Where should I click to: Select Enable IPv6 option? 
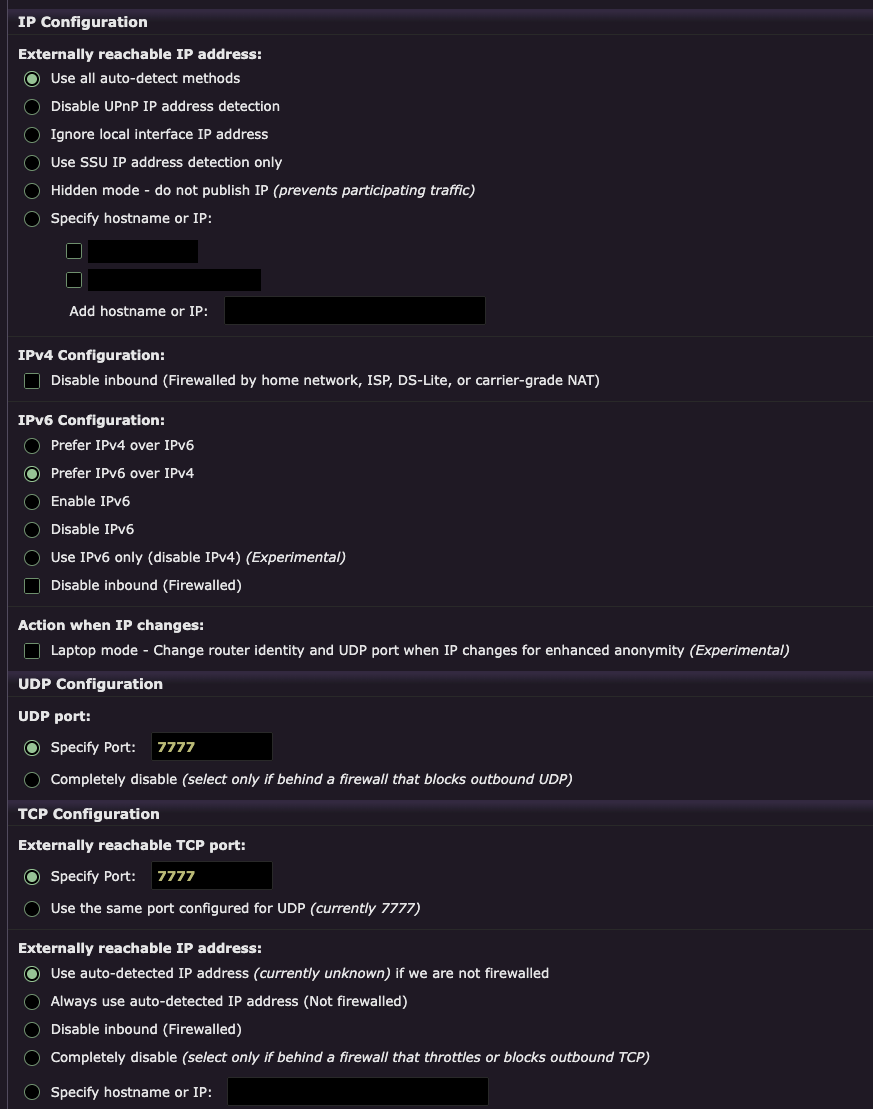[32, 501]
